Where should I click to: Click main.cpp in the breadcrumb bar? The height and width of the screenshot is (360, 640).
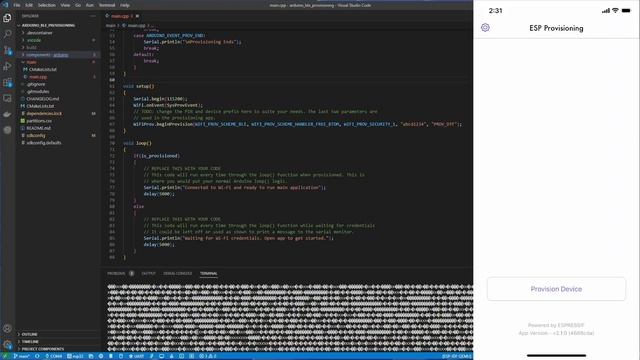coord(136,25)
